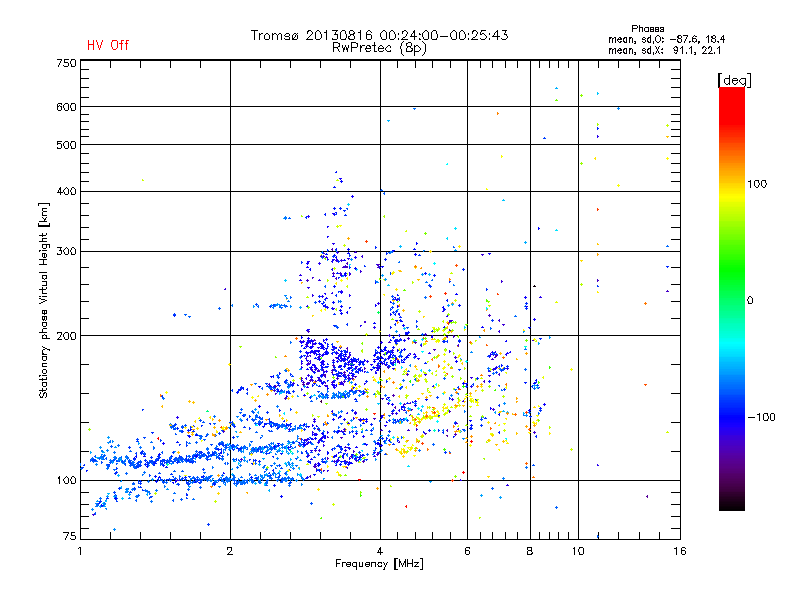Click the color bar label '100'
Viewport: 800px width, 600px height.
(757, 184)
